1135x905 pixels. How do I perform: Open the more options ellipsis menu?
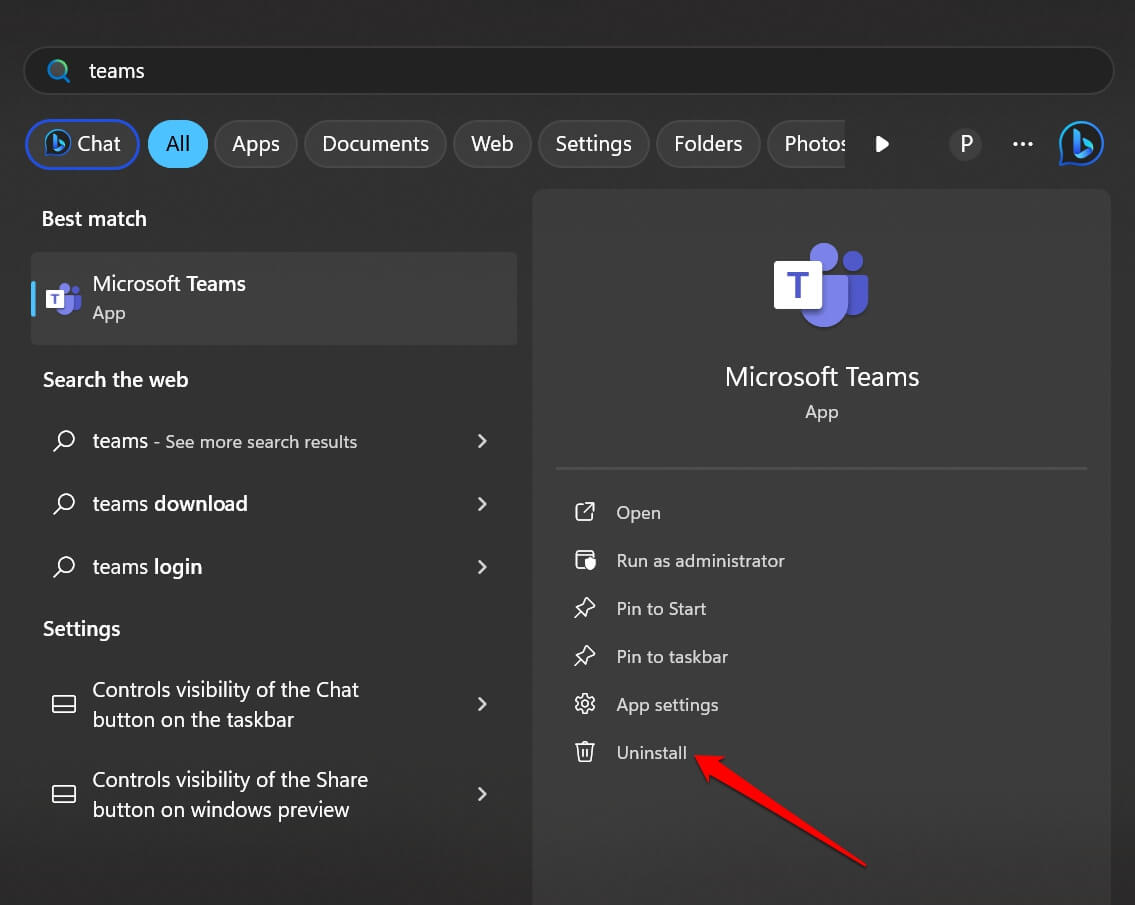(x=1022, y=143)
